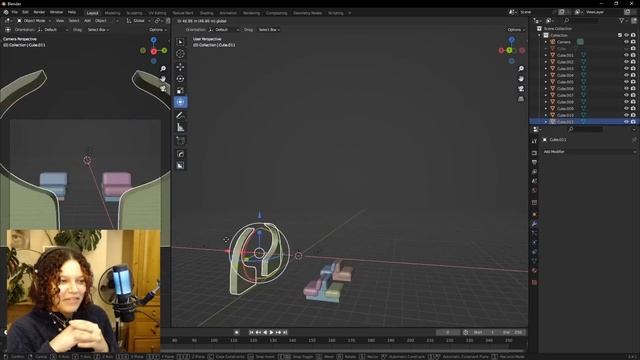Open Options dropdown in main viewport header
The width and height of the screenshot is (640, 360).
(516, 30)
